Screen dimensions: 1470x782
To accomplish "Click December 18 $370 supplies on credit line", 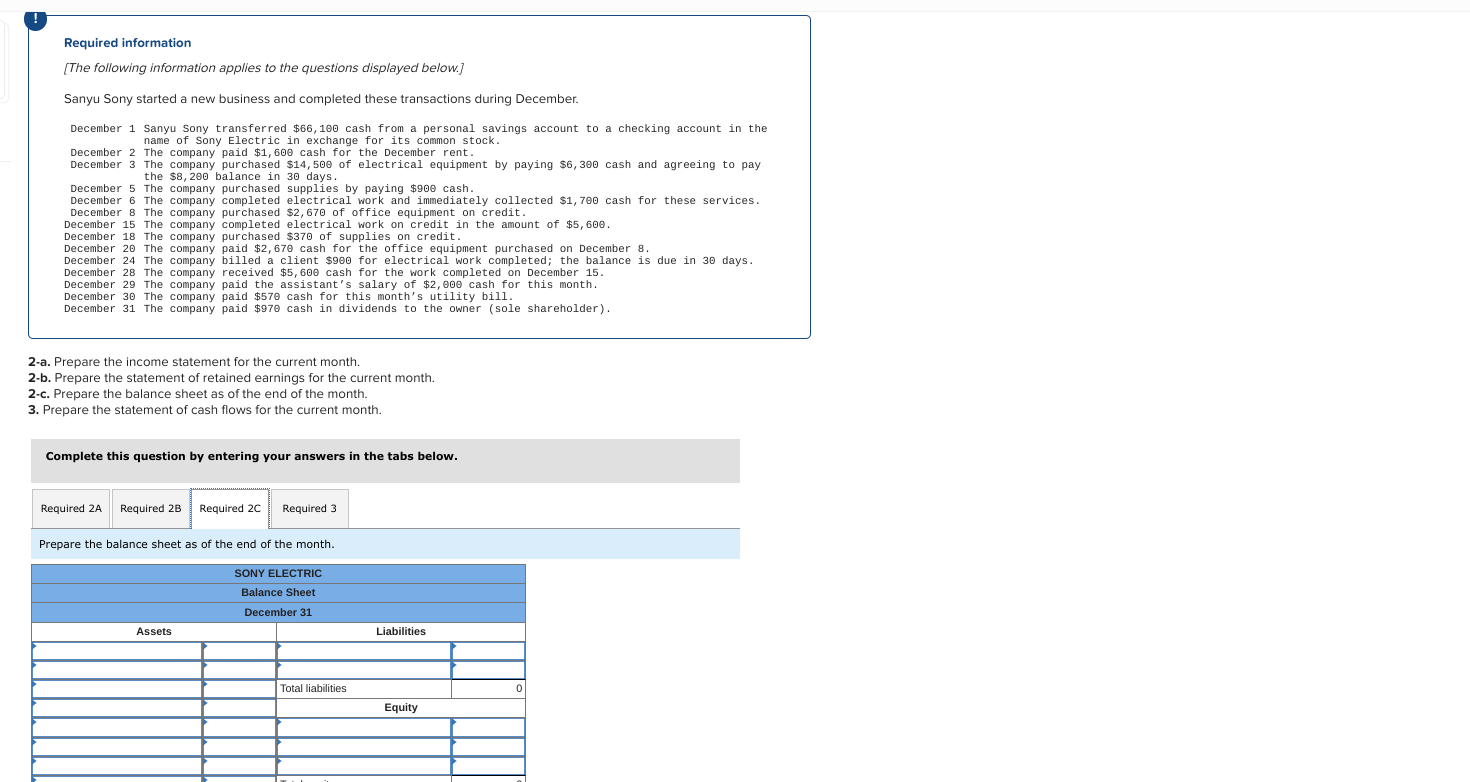I will click(x=262, y=237).
